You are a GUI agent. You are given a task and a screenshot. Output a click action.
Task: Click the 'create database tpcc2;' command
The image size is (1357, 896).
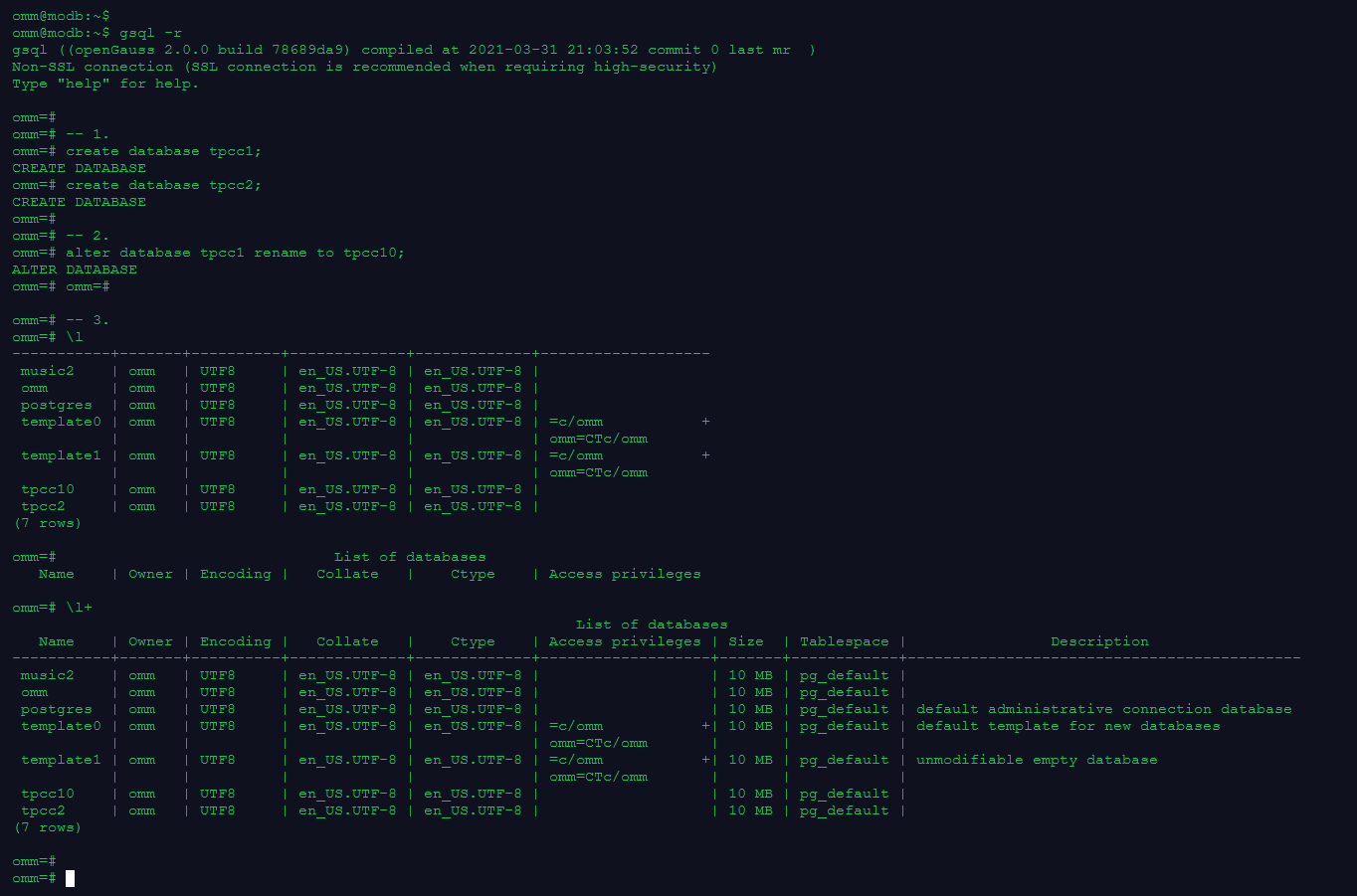tap(163, 185)
